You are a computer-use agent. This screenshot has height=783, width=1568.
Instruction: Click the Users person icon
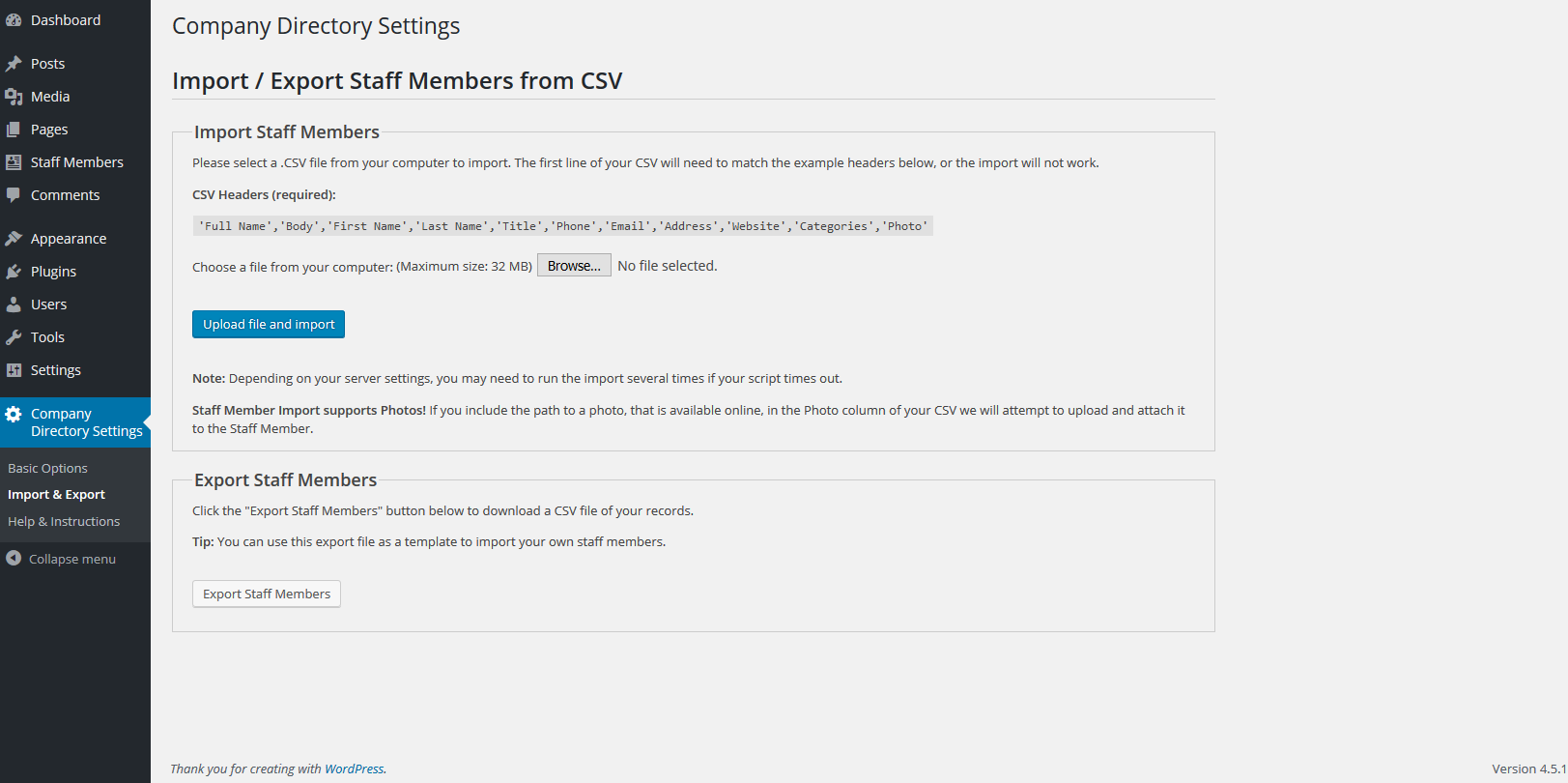click(x=14, y=304)
